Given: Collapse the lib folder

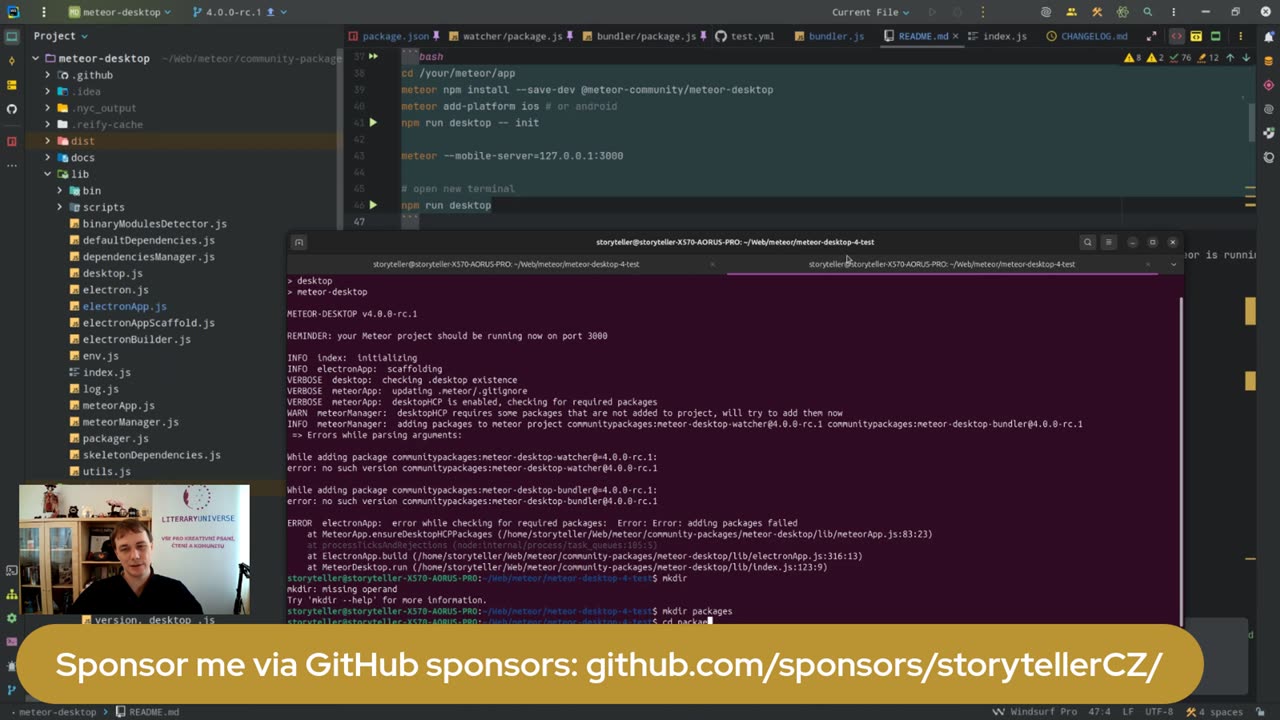Looking at the screenshot, I should (47, 174).
